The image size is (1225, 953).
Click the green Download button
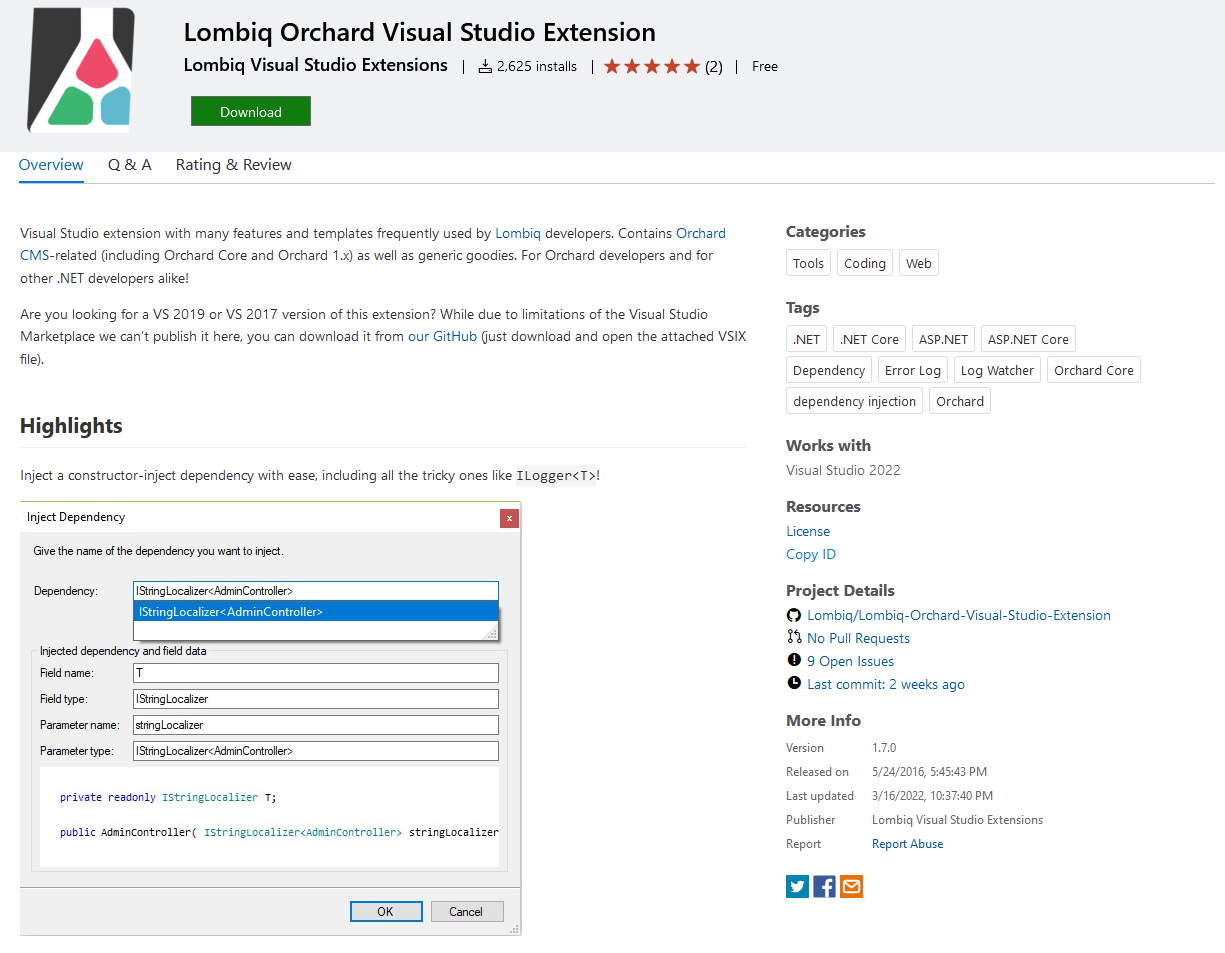(x=251, y=112)
